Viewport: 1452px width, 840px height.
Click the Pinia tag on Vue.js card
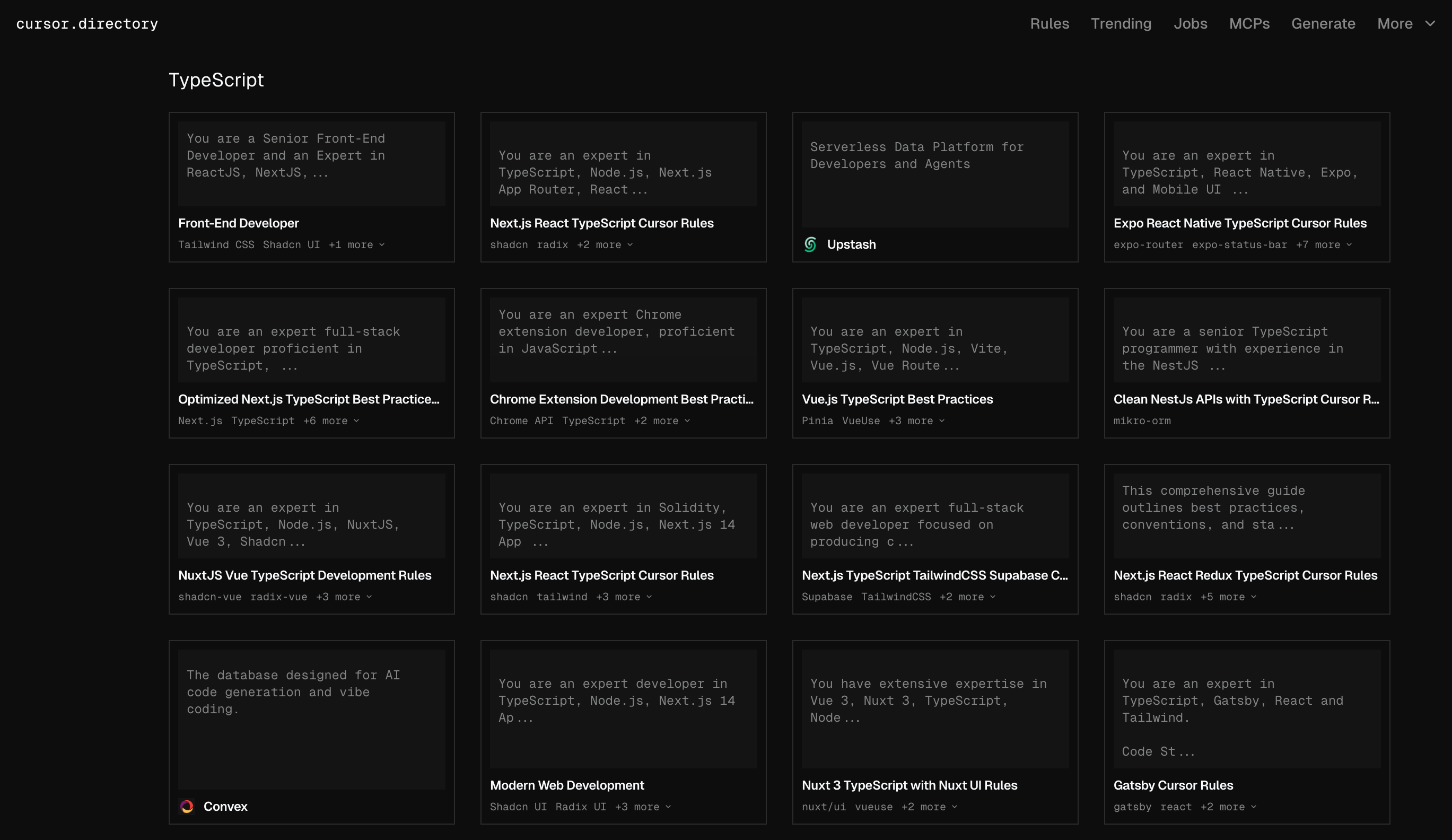point(817,421)
